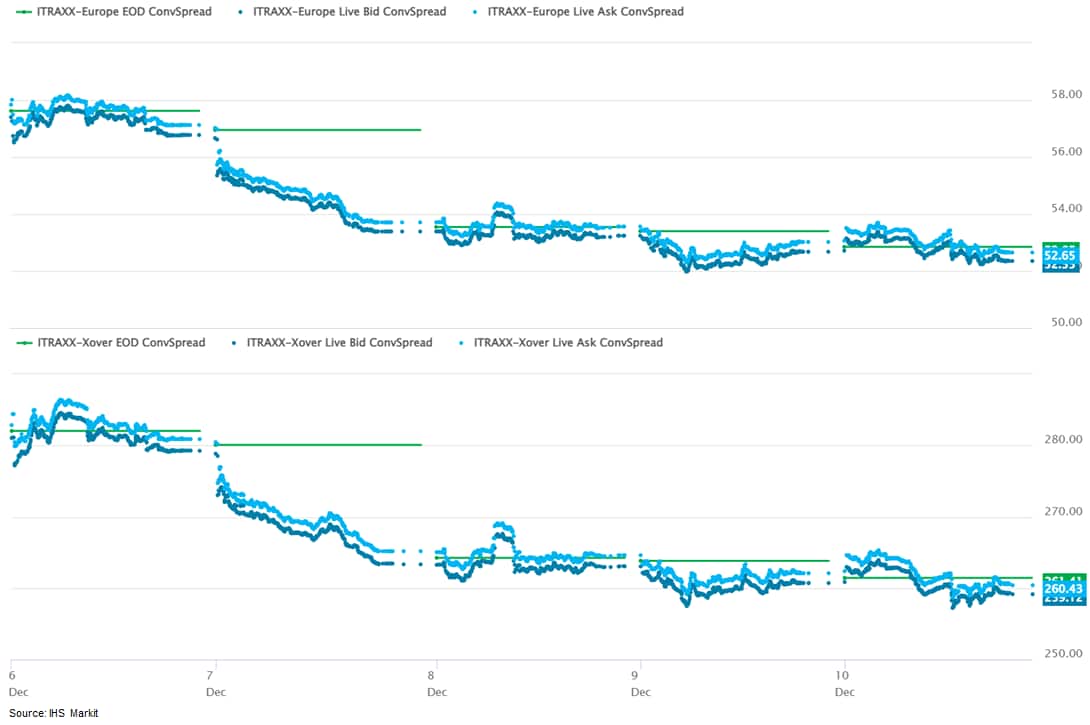Click the 260.43 current value label
The width and height of the screenshot is (1090, 725).
(1061, 590)
